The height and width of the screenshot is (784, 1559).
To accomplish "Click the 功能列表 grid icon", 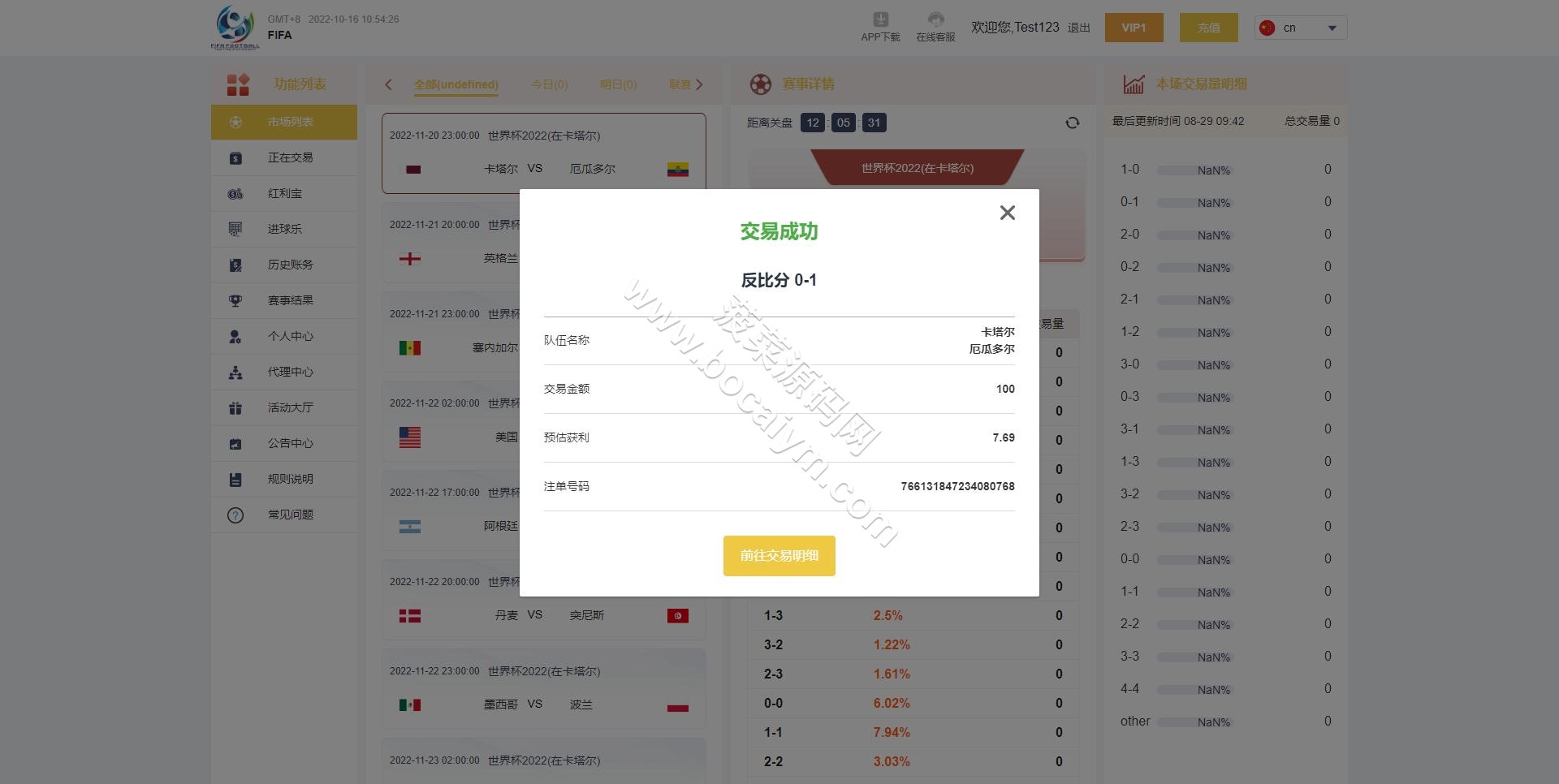I will click(238, 84).
